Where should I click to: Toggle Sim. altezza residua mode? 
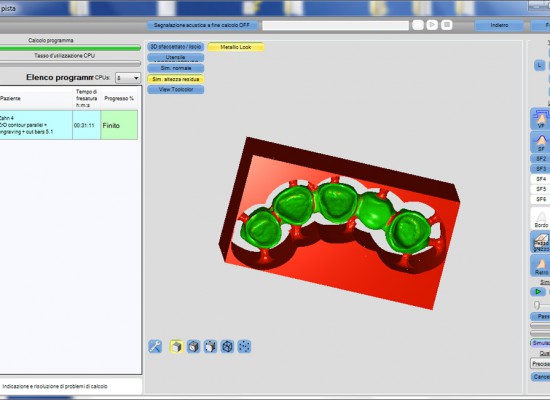[x=176, y=79]
